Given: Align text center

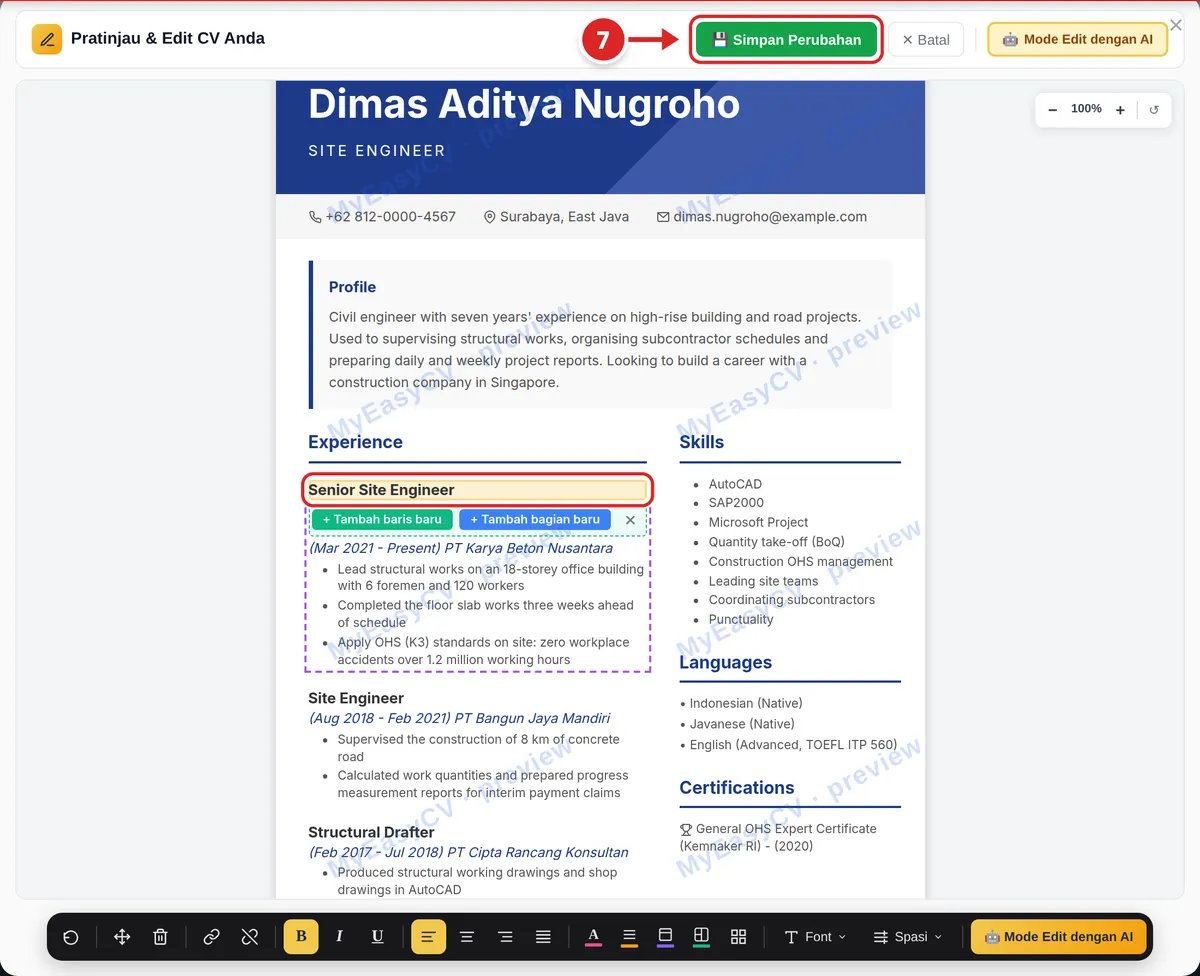Looking at the screenshot, I should pyautogui.click(x=466, y=937).
